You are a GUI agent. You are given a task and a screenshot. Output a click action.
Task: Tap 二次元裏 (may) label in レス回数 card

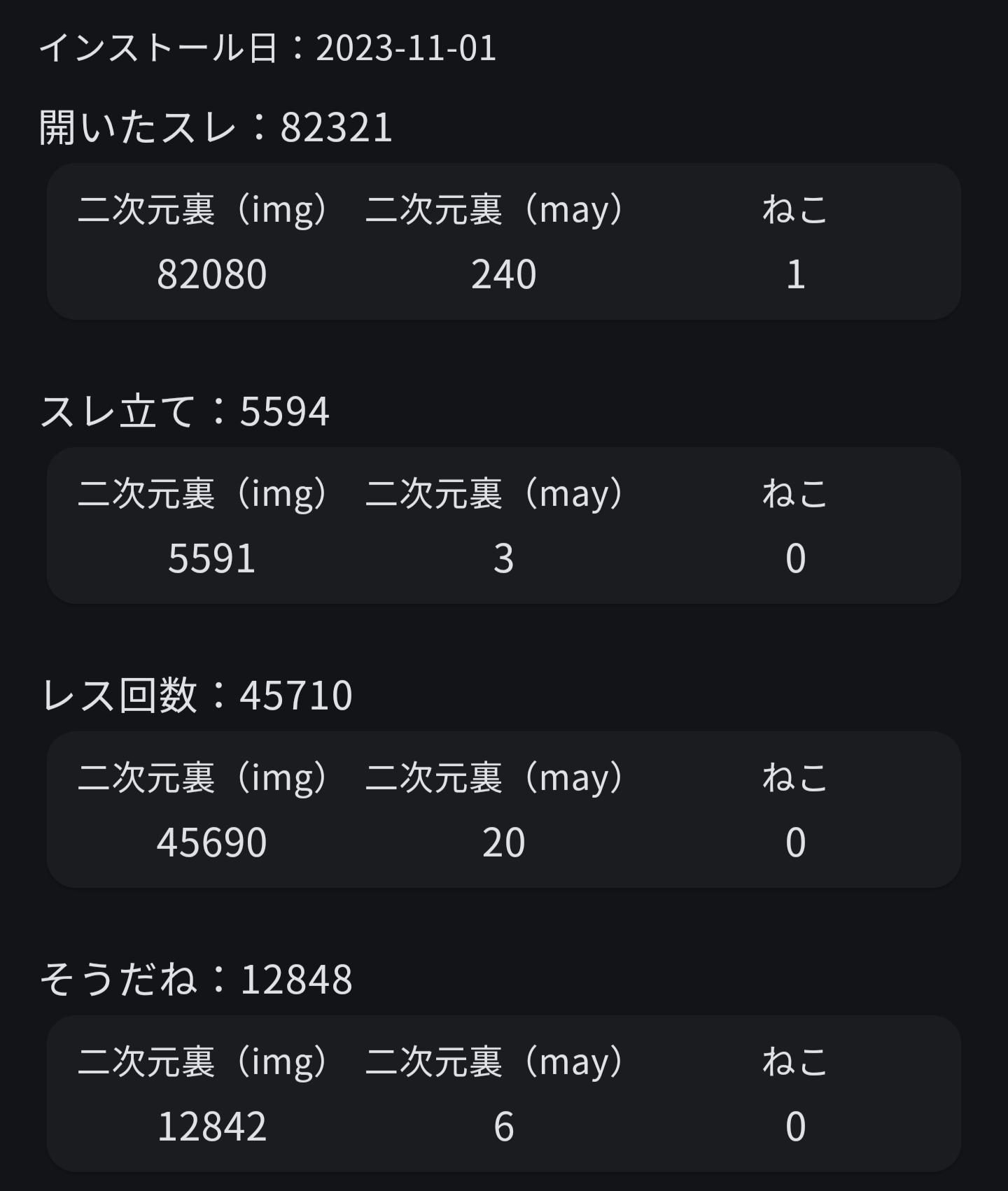495,778
